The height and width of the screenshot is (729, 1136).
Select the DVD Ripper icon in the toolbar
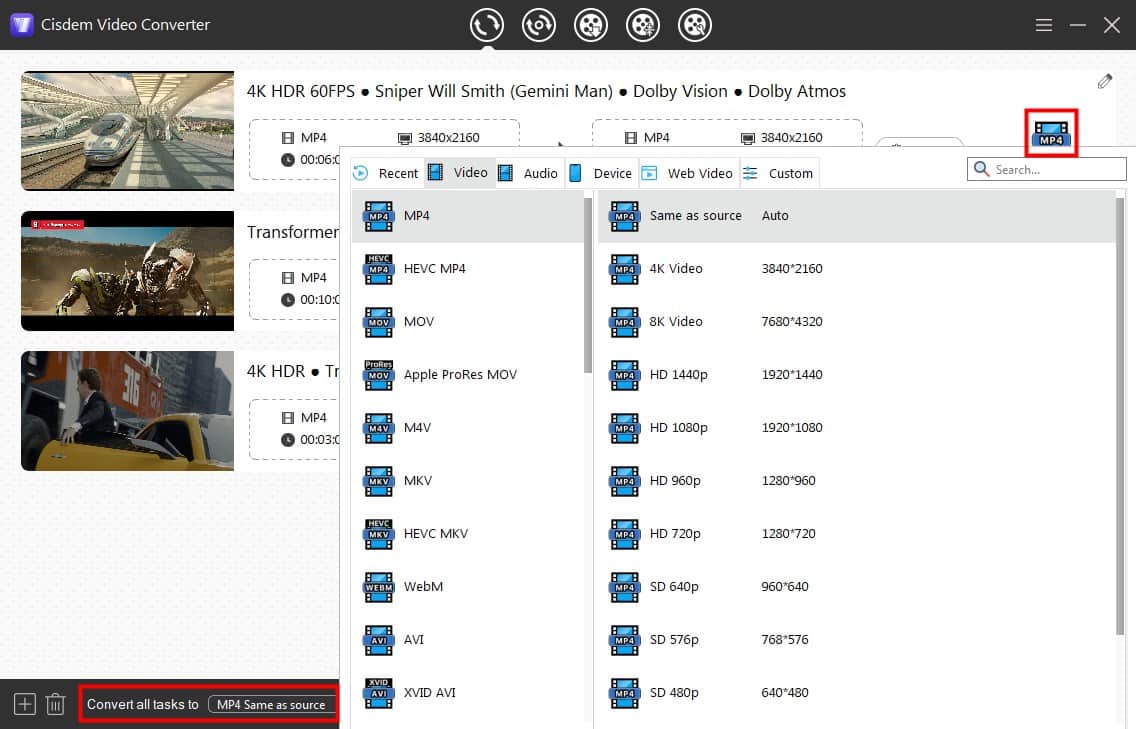coord(539,25)
